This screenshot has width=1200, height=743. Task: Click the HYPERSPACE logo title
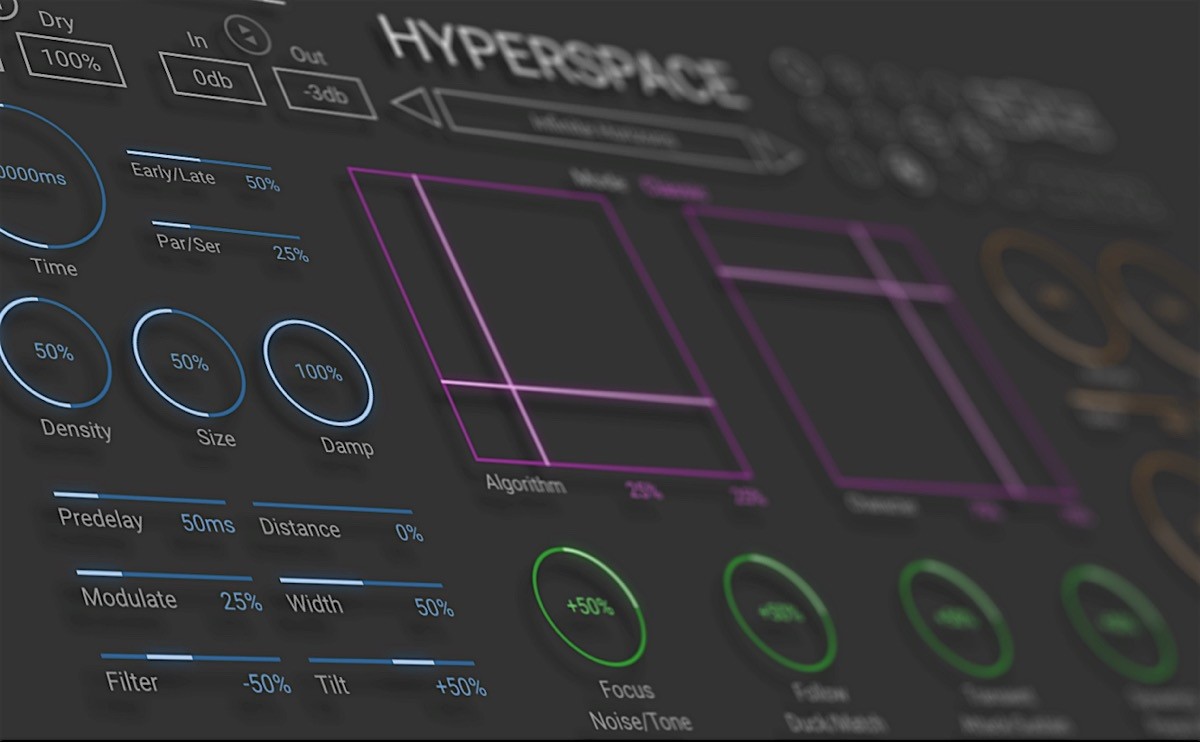pos(563,62)
